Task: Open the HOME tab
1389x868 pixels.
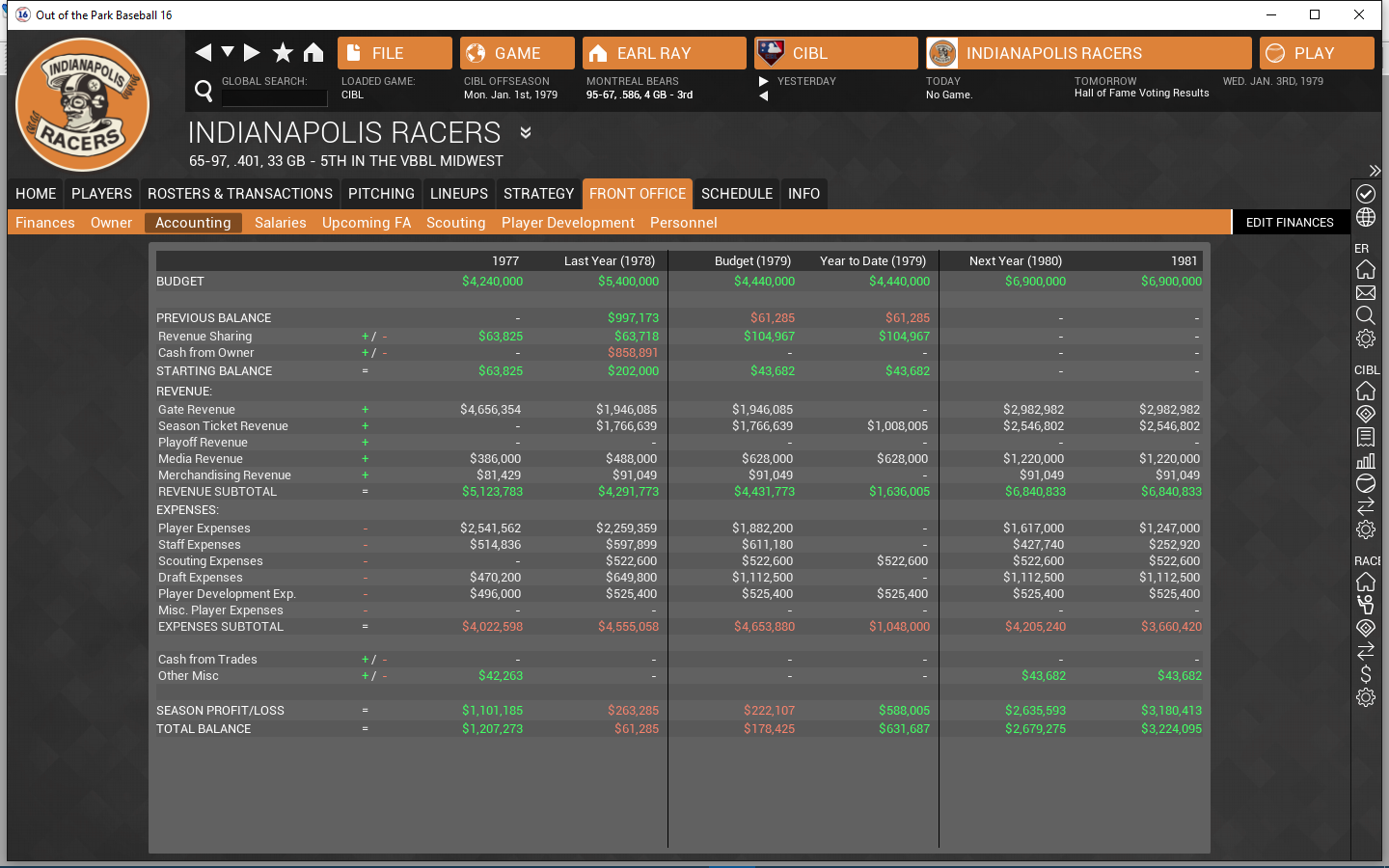Action: click(x=36, y=194)
